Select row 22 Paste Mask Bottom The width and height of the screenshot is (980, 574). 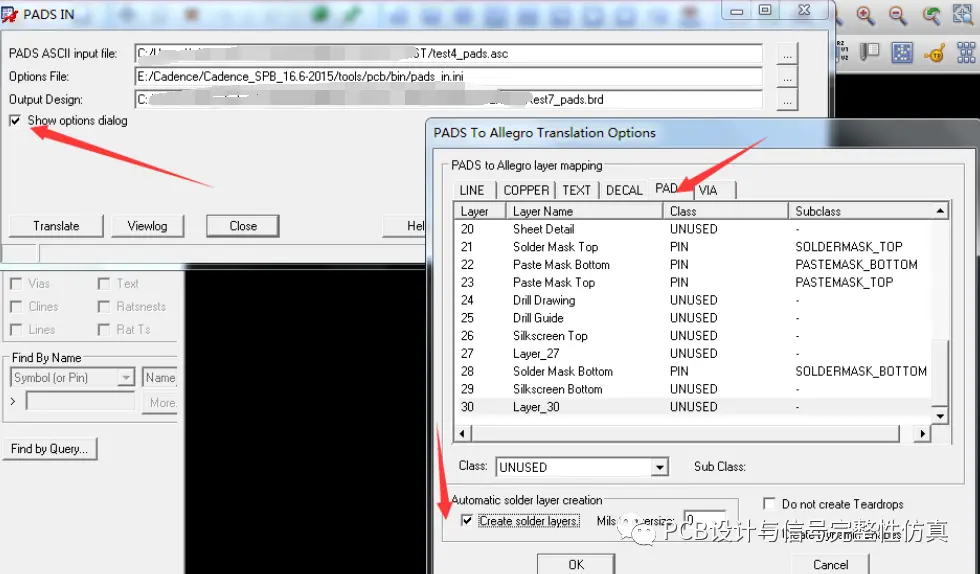[x=694, y=264]
